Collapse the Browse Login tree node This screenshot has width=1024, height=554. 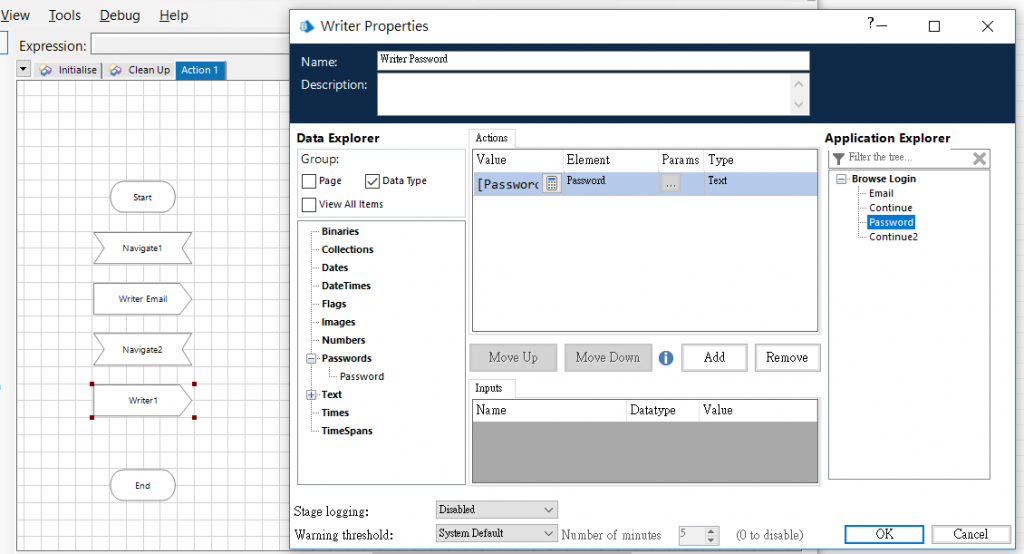(842, 179)
